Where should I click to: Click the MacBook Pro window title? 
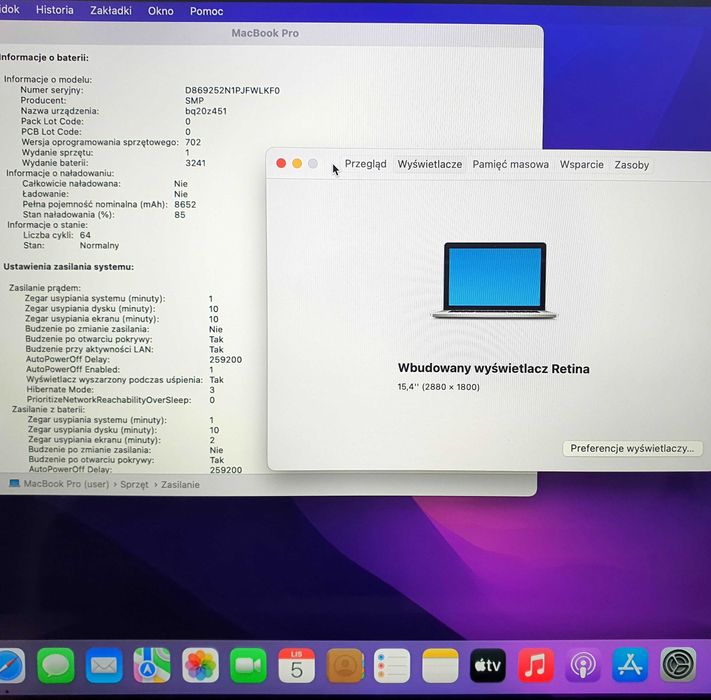pos(265,33)
